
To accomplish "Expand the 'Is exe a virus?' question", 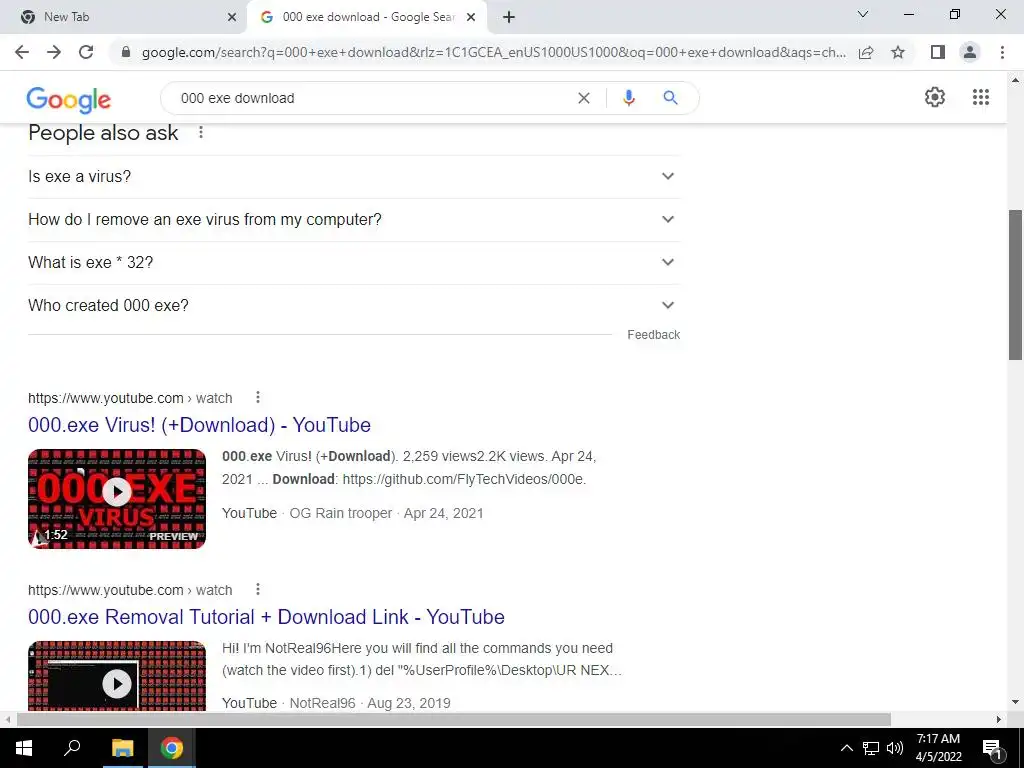I will (x=354, y=176).
